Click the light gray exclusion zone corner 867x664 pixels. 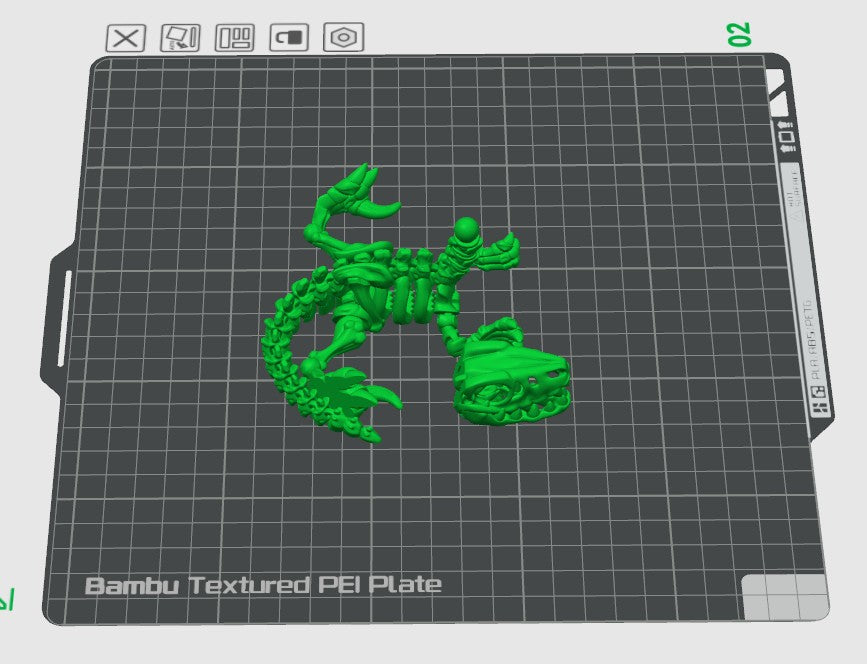click(785, 596)
